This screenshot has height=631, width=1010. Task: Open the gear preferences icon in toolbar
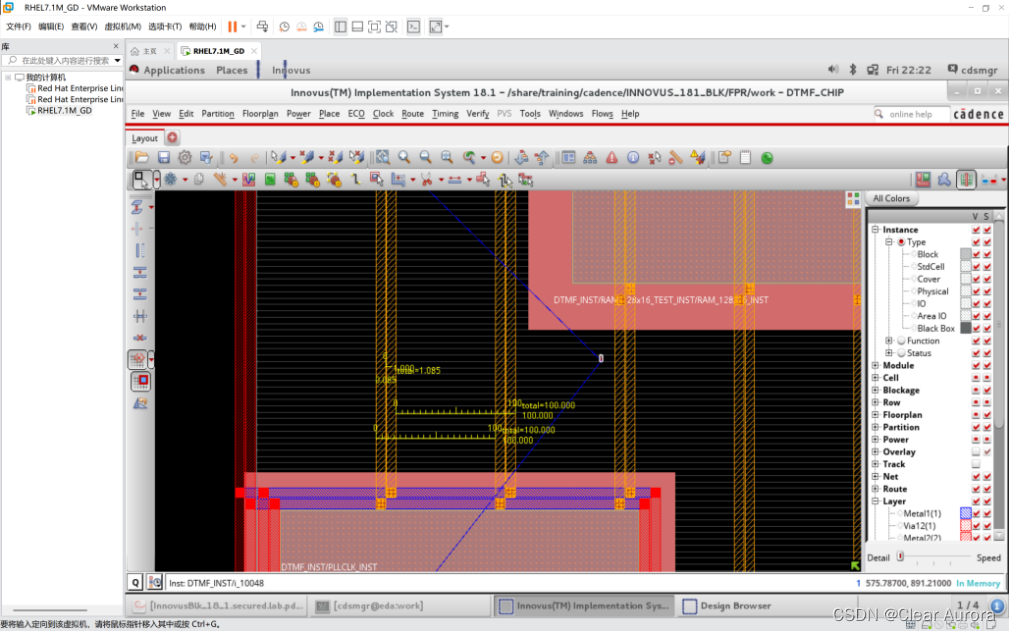[x=185, y=158]
